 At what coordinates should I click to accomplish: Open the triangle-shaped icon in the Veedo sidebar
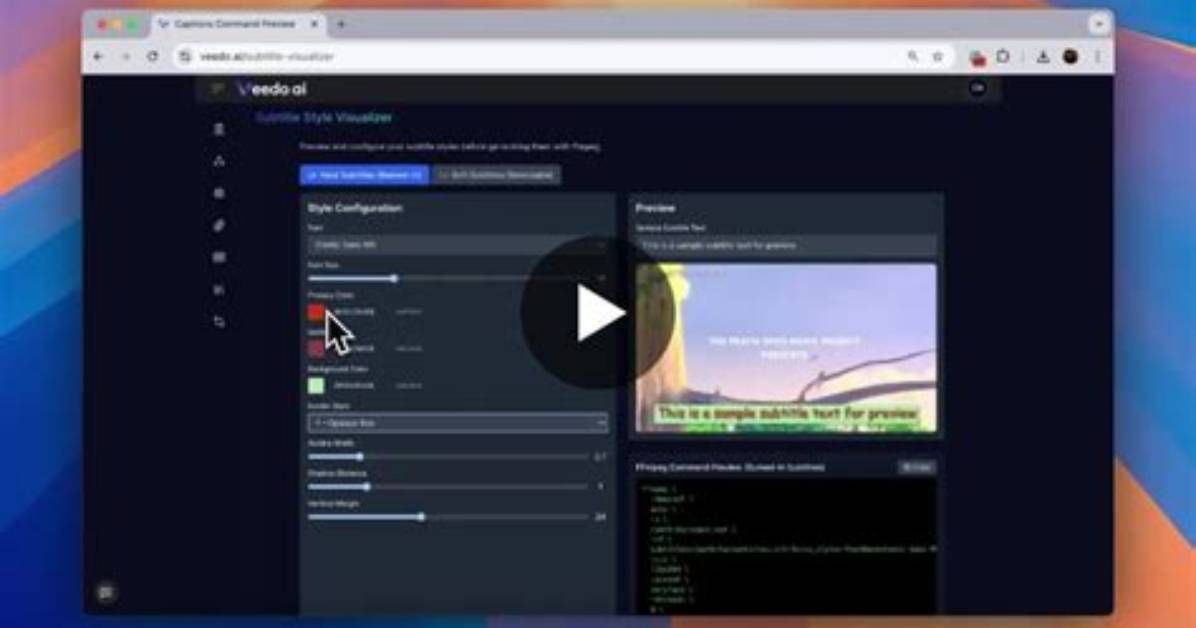[220, 161]
